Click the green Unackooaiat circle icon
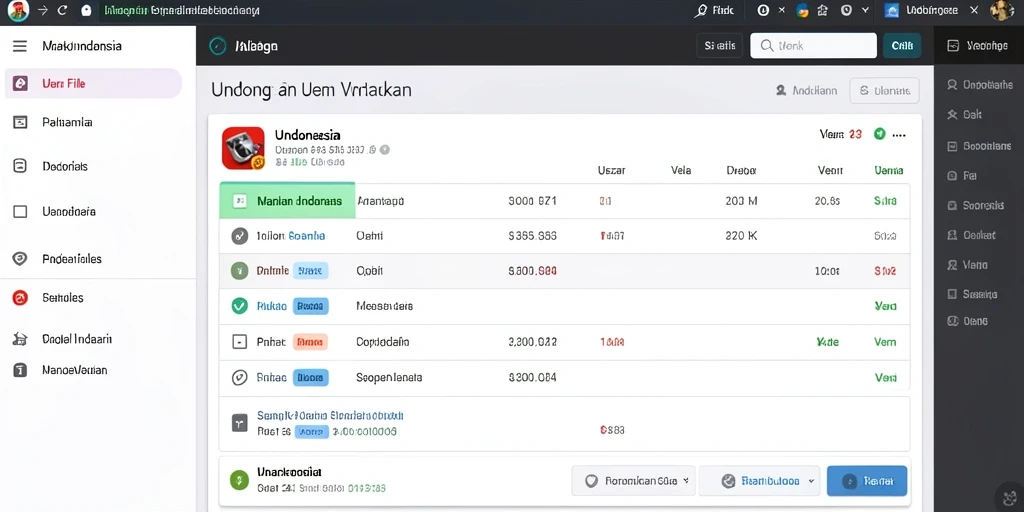 240,480
